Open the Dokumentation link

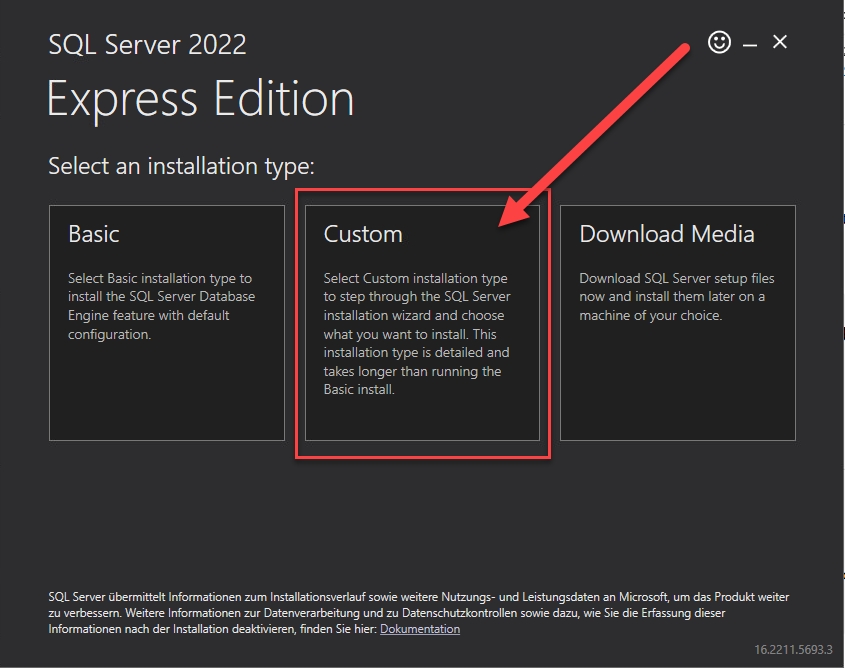(420, 629)
